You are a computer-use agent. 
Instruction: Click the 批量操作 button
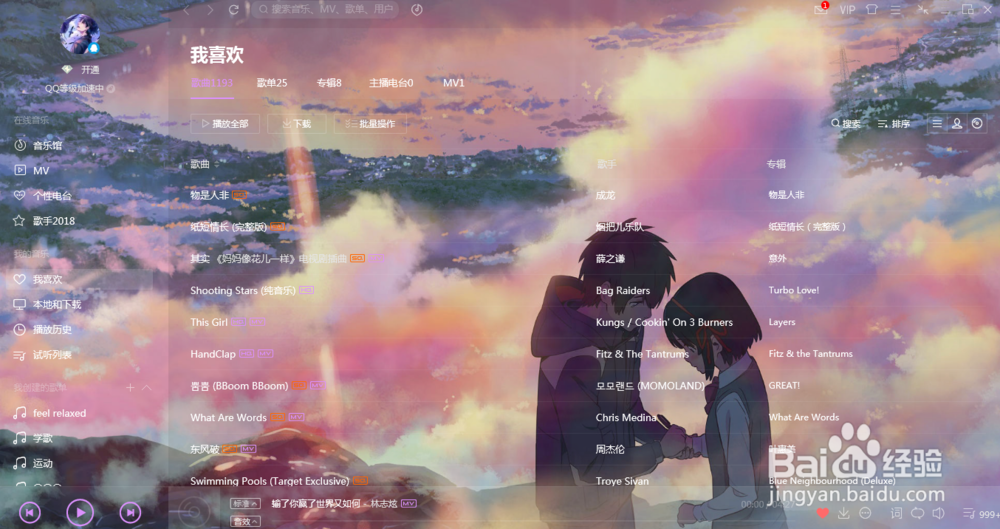[x=370, y=124]
